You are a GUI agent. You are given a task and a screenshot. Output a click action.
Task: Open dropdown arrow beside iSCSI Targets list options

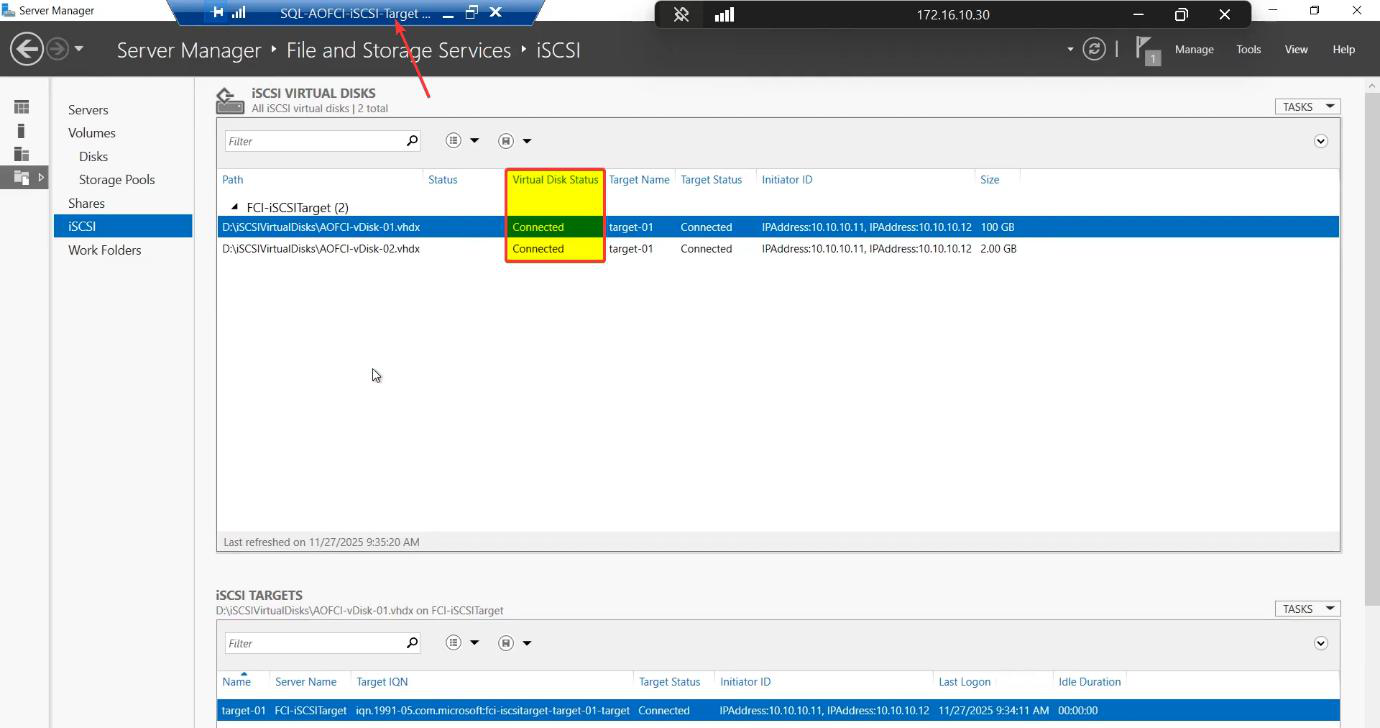coord(475,643)
